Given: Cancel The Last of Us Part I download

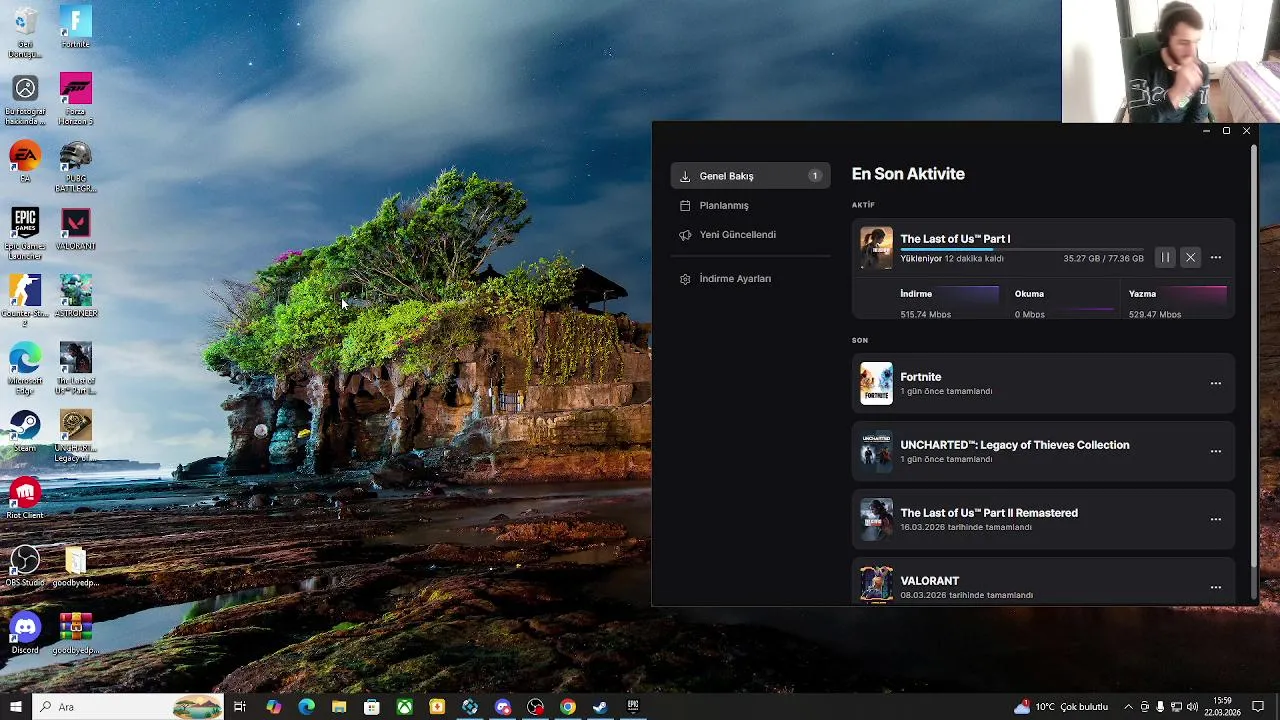Looking at the screenshot, I should [1190, 258].
